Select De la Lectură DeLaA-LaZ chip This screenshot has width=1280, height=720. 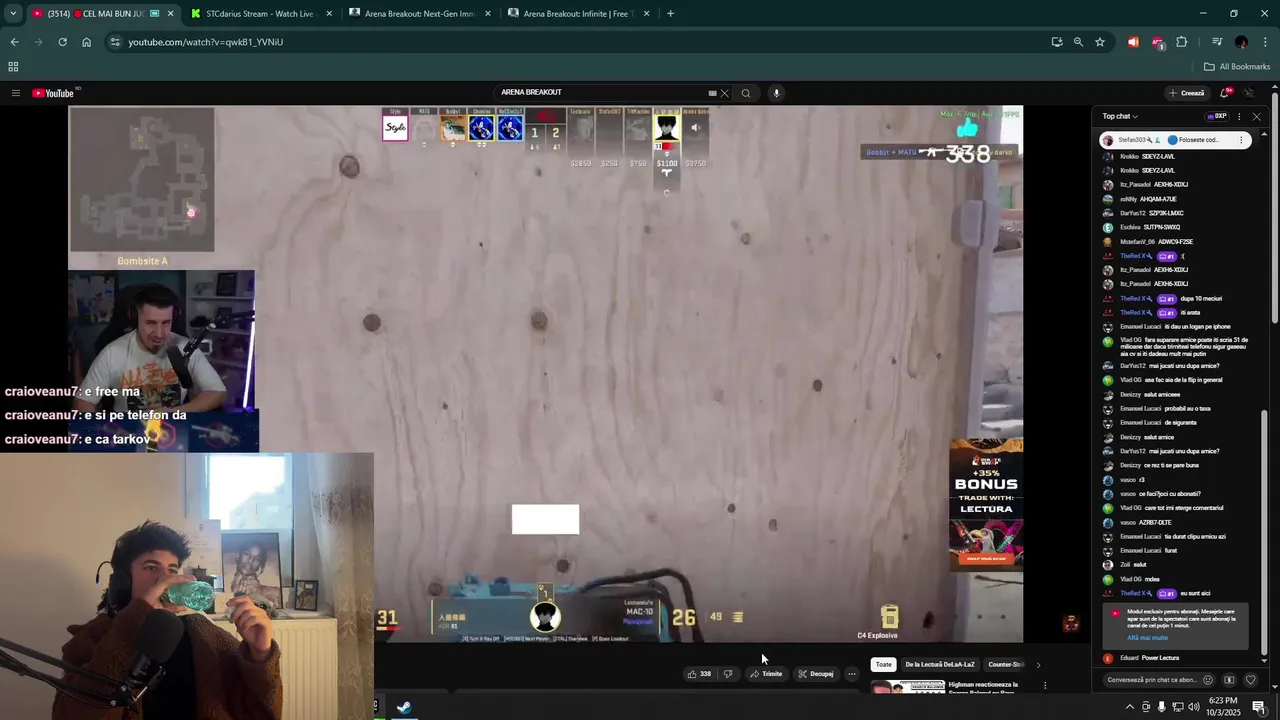click(940, 664)
